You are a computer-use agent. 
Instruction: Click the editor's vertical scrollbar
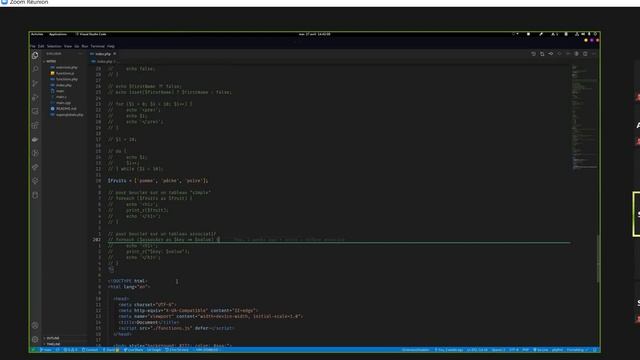tap(598, 258)
